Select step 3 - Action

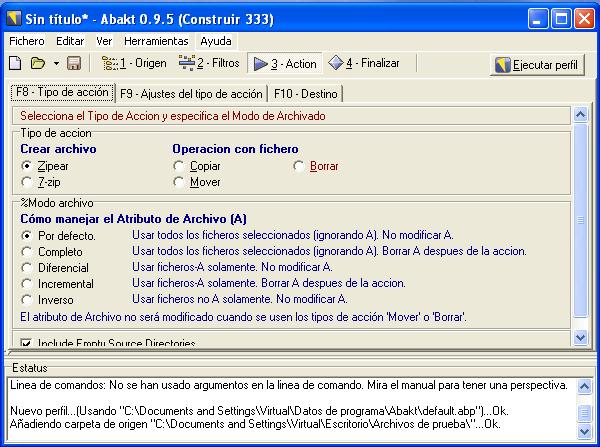tap(285, 64)
